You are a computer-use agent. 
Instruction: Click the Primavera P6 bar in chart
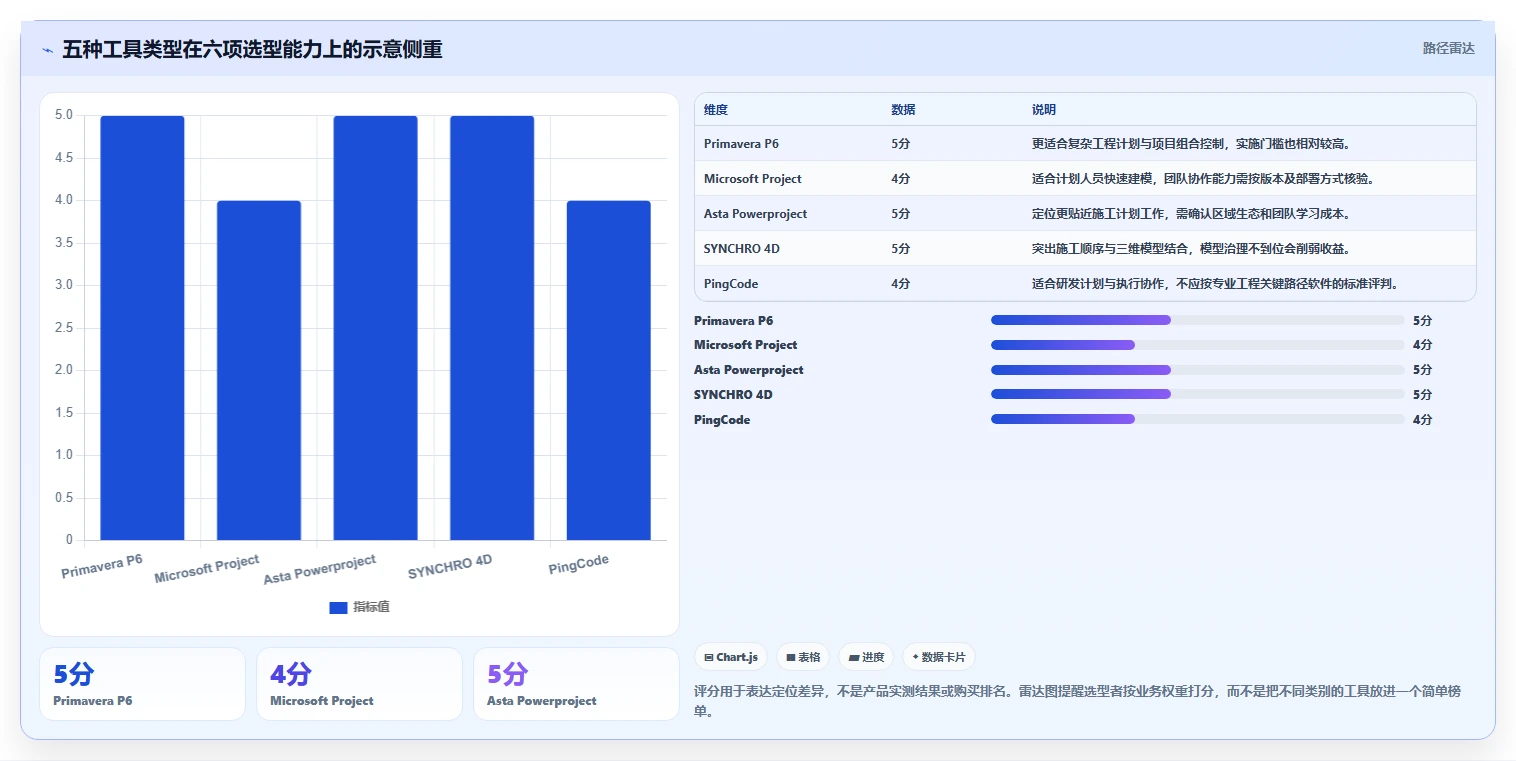[x=142, y=328]
